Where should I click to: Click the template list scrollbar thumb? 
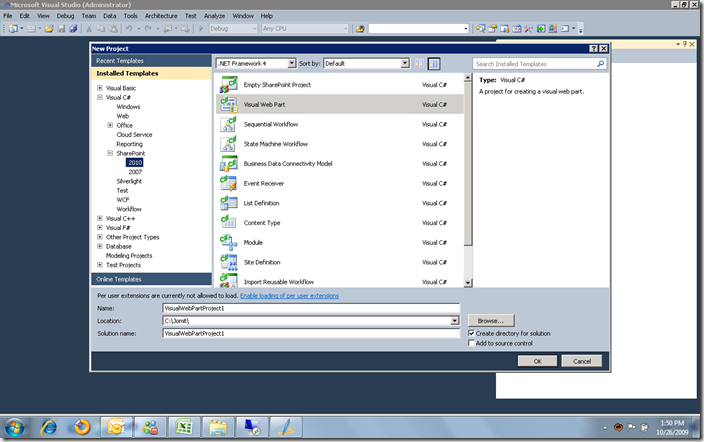(x=468, y=164)
